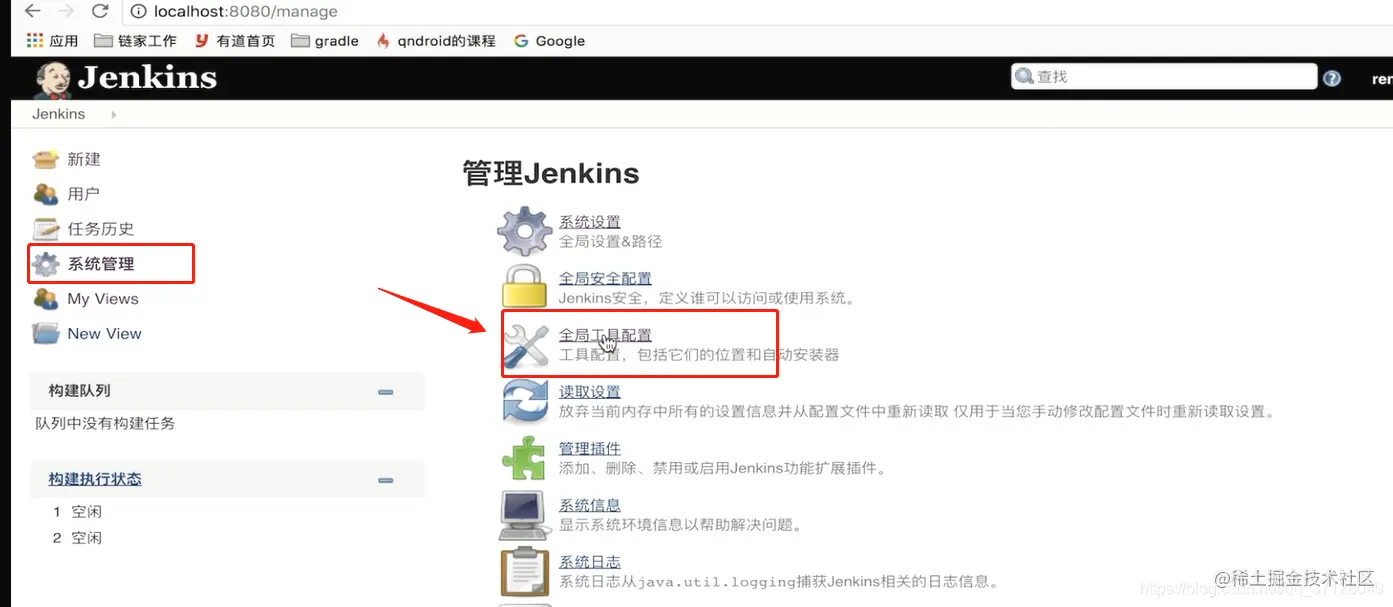Open the 有道首页 bookmark
Screen dimensions: 1393x607
point(234,41)
